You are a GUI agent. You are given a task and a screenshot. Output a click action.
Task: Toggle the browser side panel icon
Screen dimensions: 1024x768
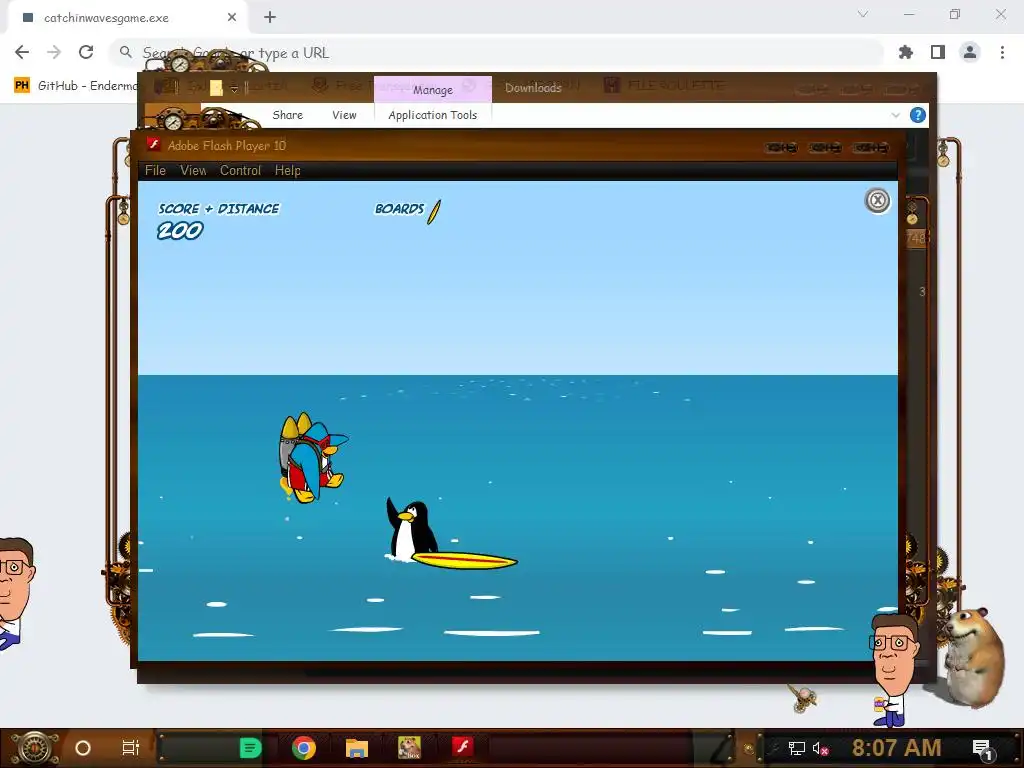point(938,52)
